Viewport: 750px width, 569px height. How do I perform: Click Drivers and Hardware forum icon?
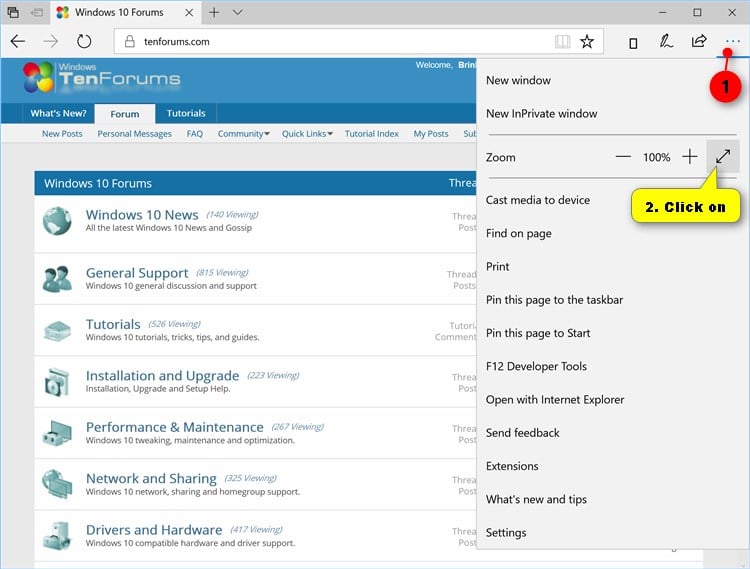tap(57, 536)
